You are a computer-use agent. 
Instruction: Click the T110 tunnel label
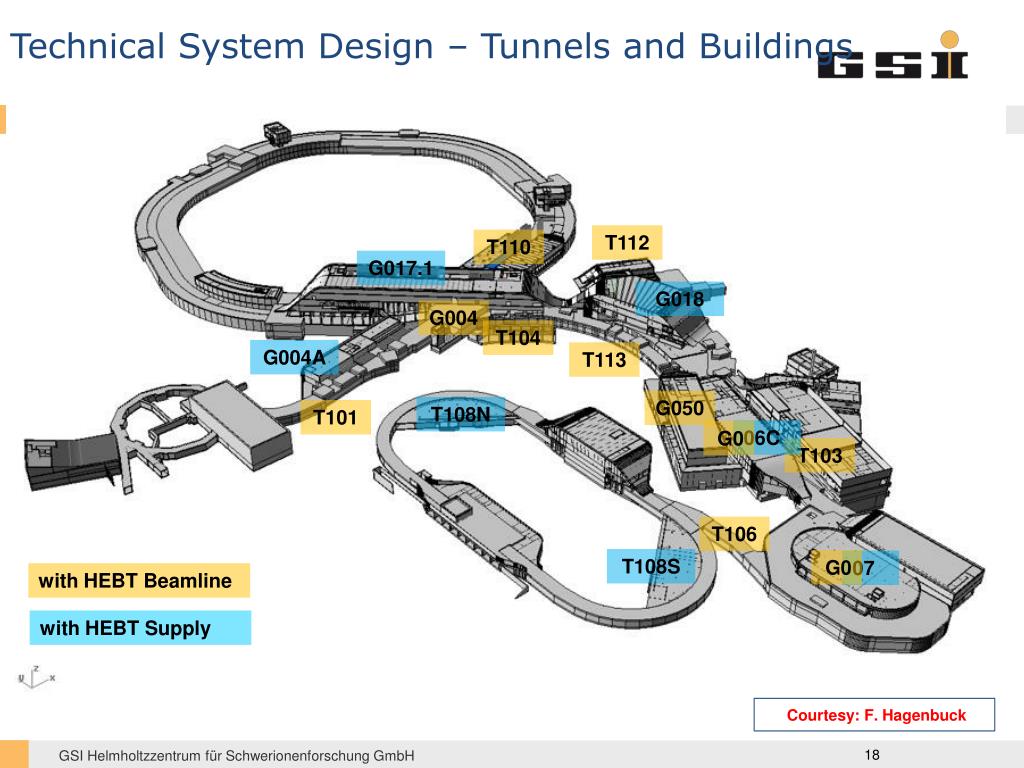coord(509,247)
